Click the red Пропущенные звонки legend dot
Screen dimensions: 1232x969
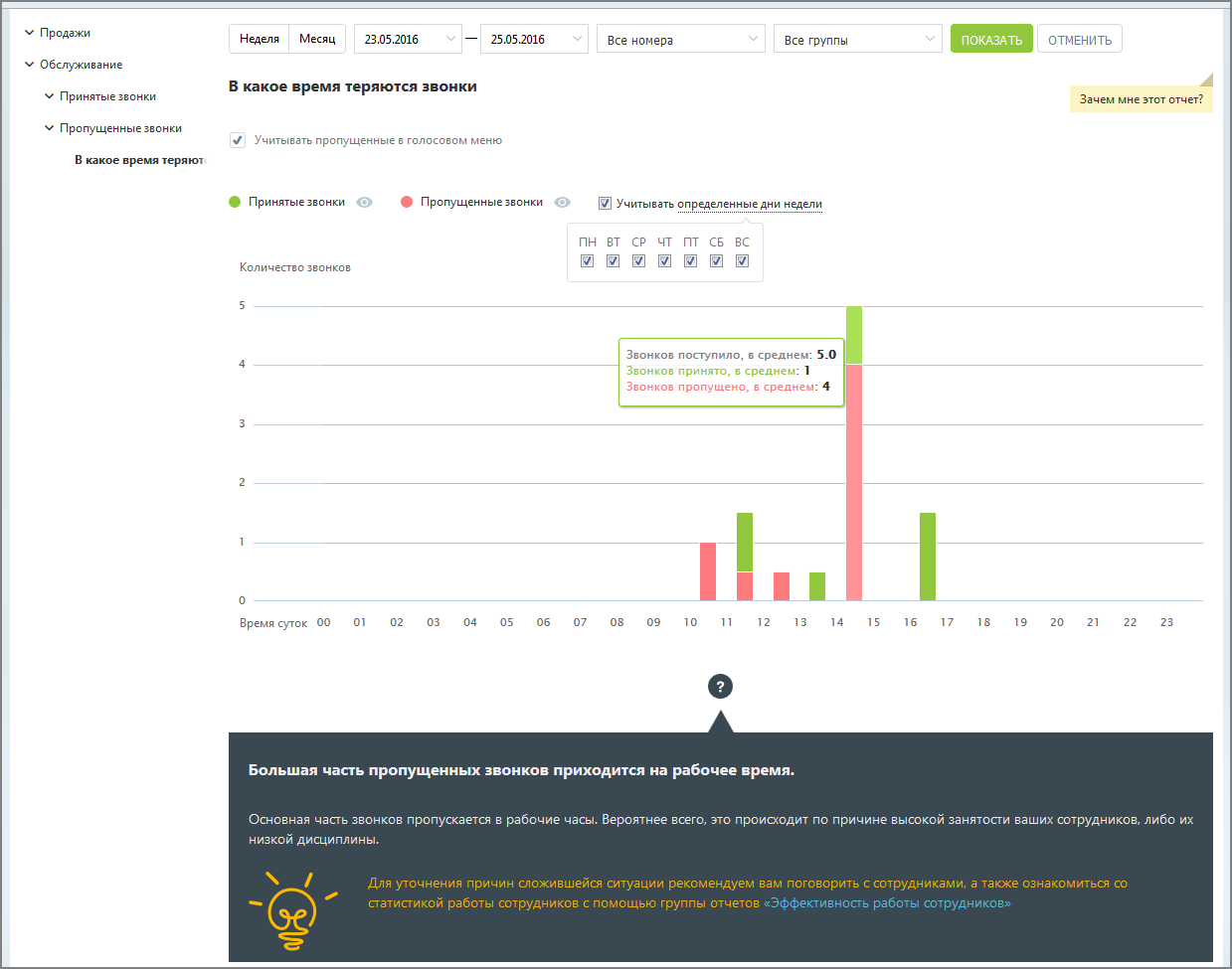(407, 202)
